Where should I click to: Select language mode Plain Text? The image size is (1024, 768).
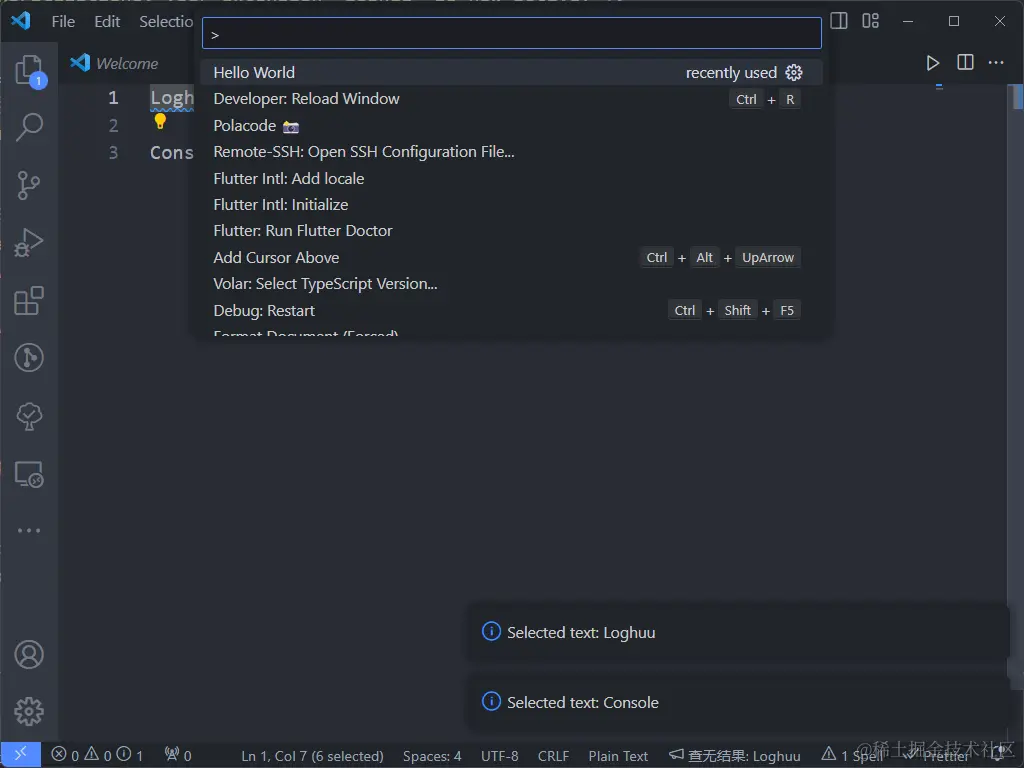618,756
